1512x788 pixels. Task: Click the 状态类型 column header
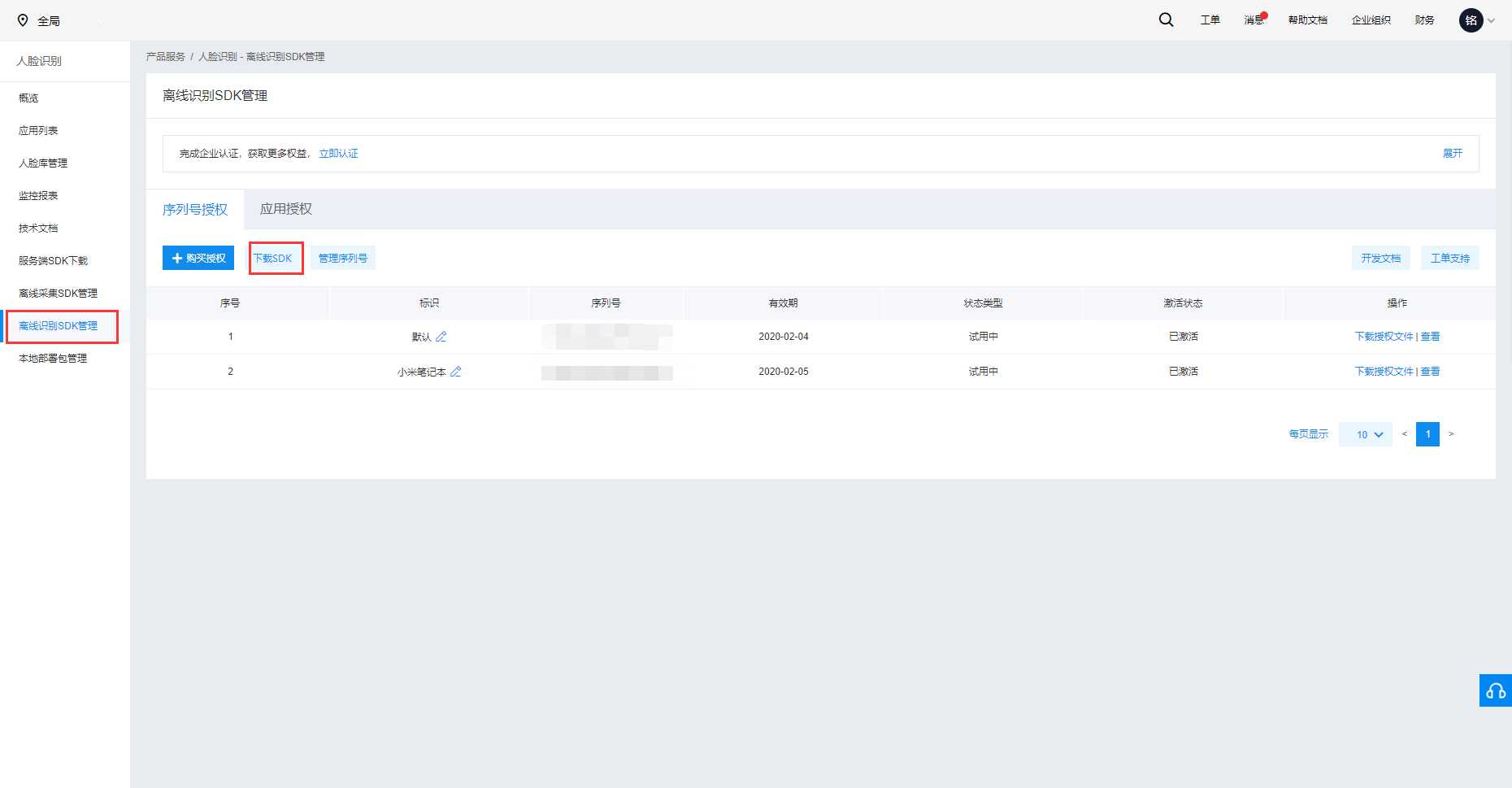(x=983, y=303)
